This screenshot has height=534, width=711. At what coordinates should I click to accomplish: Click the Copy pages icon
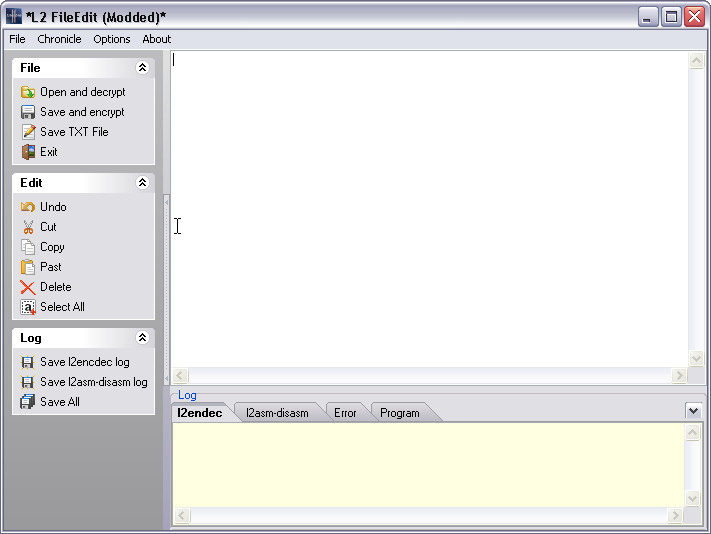click(x=28, y=247)
